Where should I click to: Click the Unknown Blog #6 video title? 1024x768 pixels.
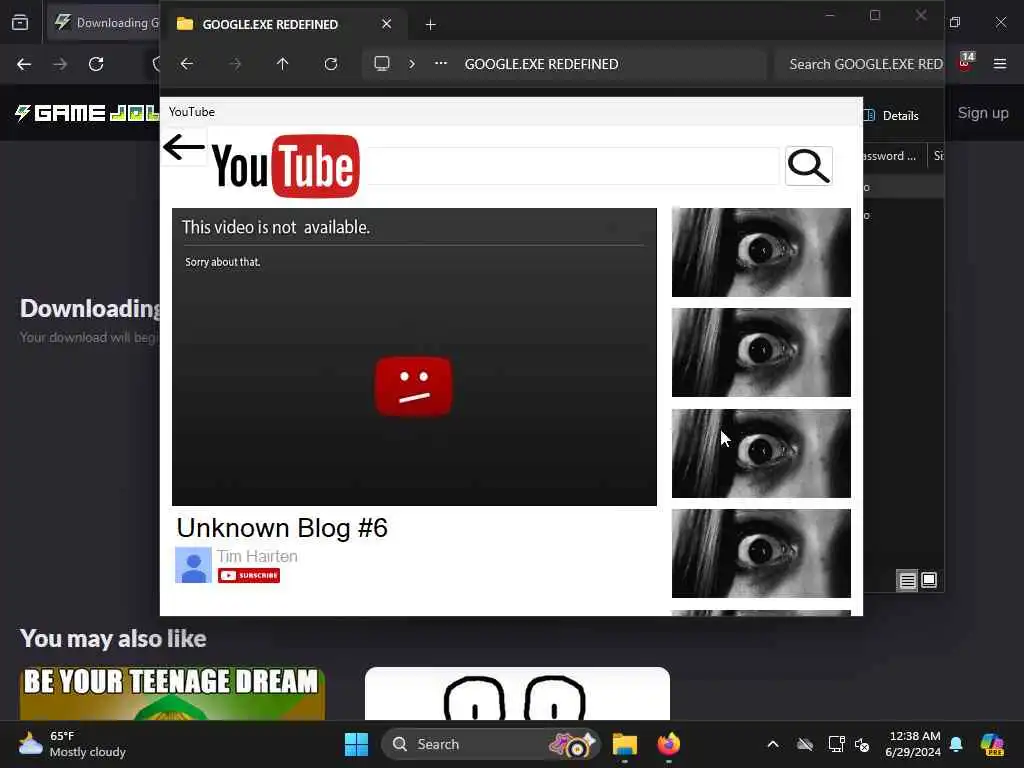coord(282,528)
